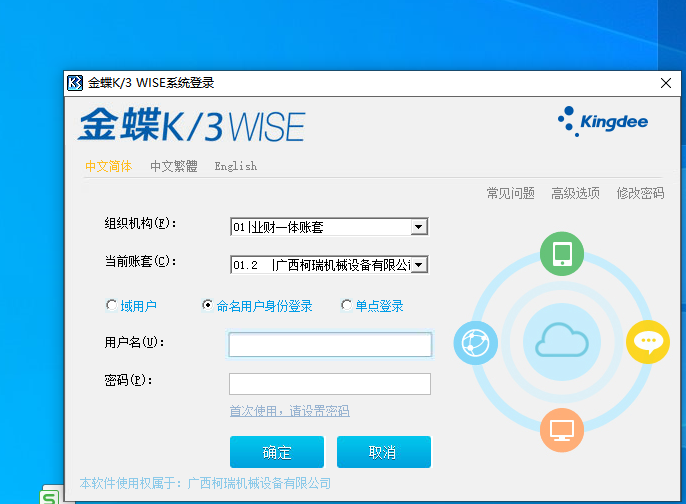Click the 组织机构(F) label
The width and height of the screenshot is (686, 504).
(140, 224)
